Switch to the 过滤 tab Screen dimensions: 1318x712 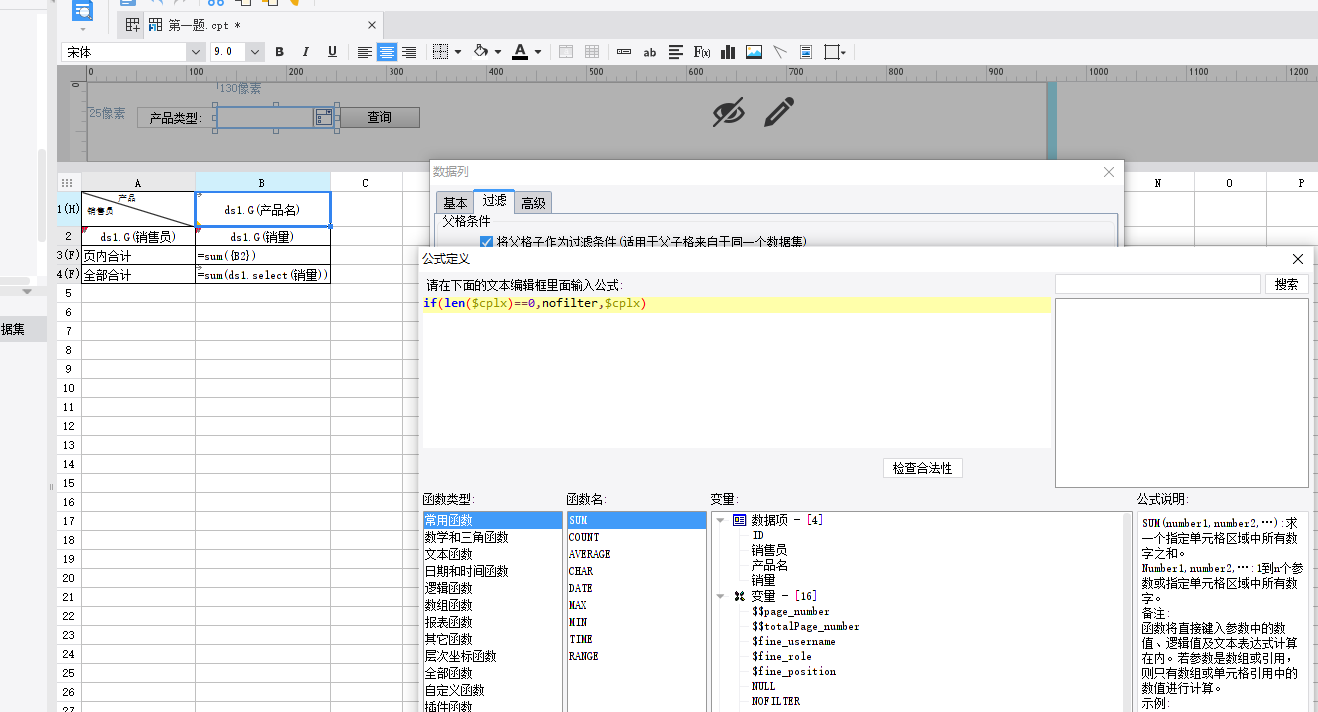[494, 201]
